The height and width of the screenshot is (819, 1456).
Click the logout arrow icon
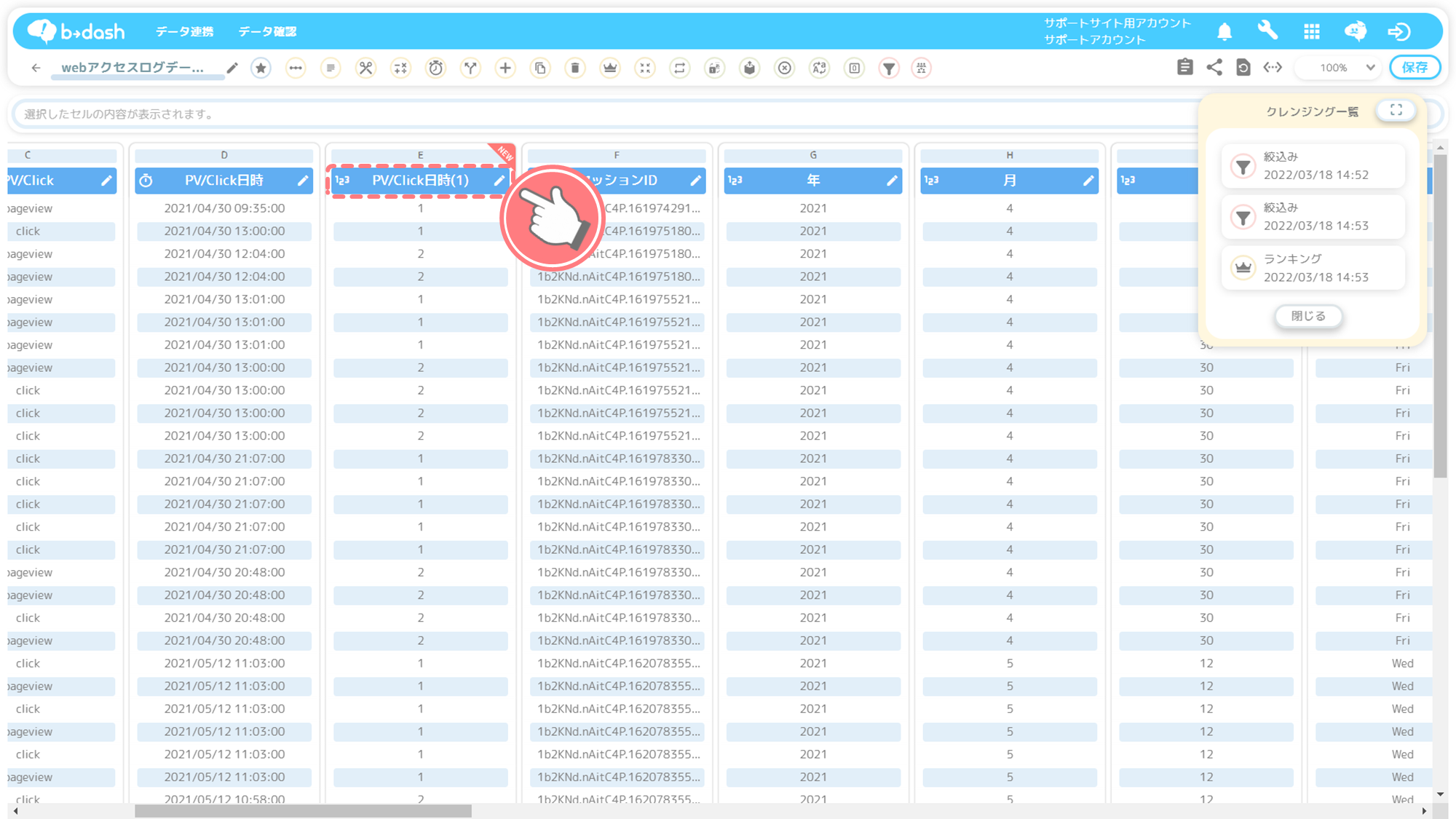coord(1399,31)
